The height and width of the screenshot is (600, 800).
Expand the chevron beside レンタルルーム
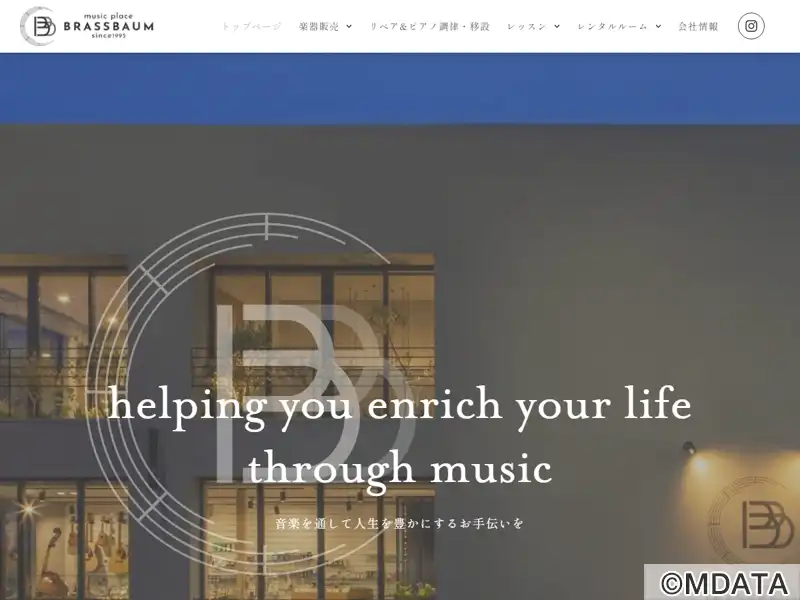tap(658, 27)
